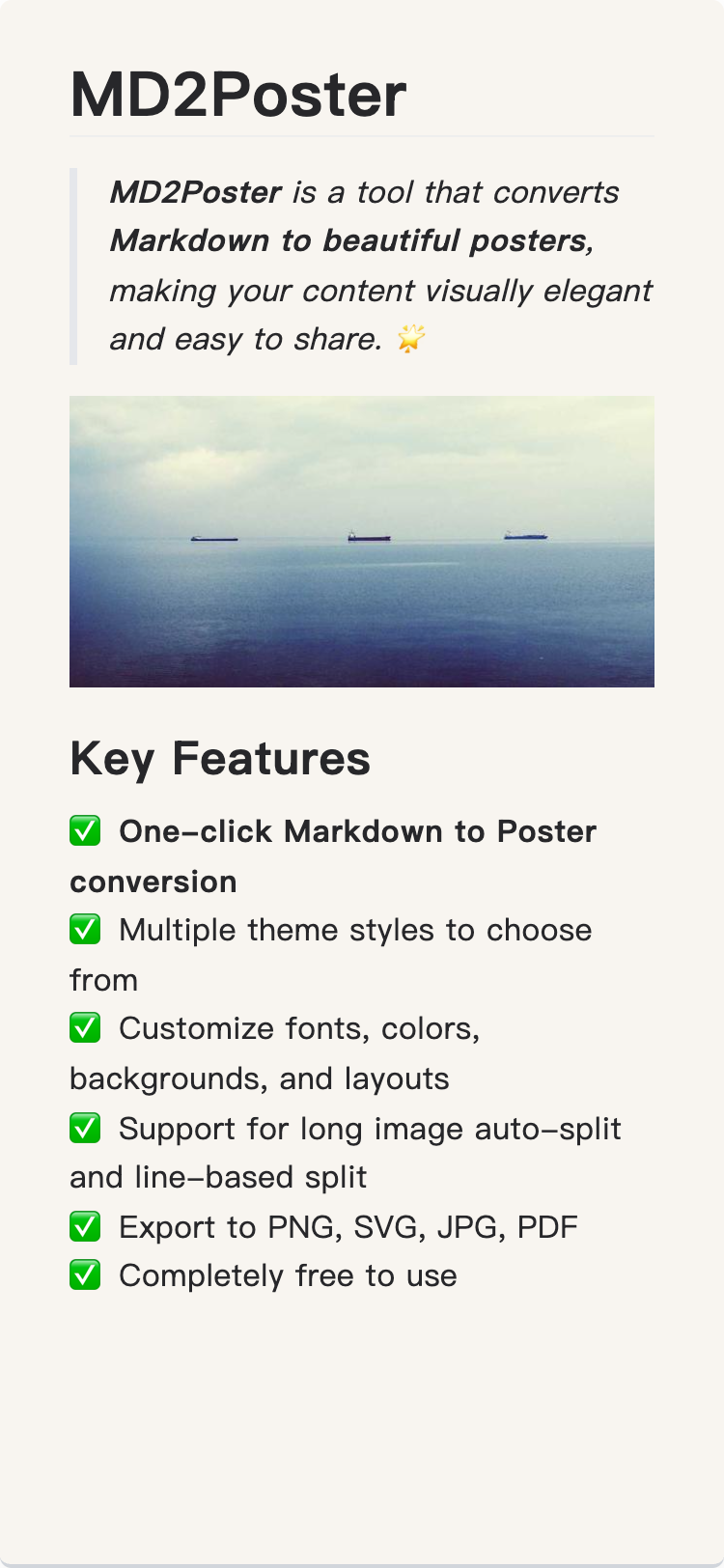
Task: Click the leftmost ship in the photo
Action: [x=214, y=539]
